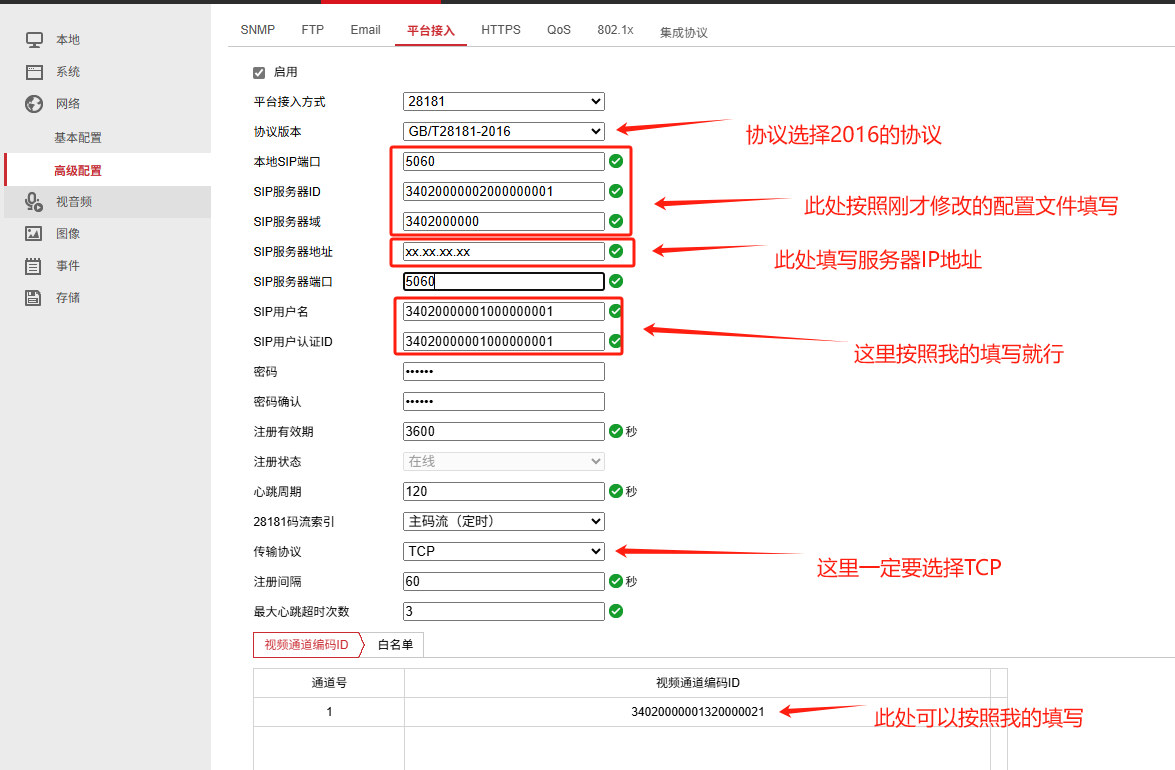
Task: Click green check icon beside 最大心跳超时次数
Action: coord(616,610)
